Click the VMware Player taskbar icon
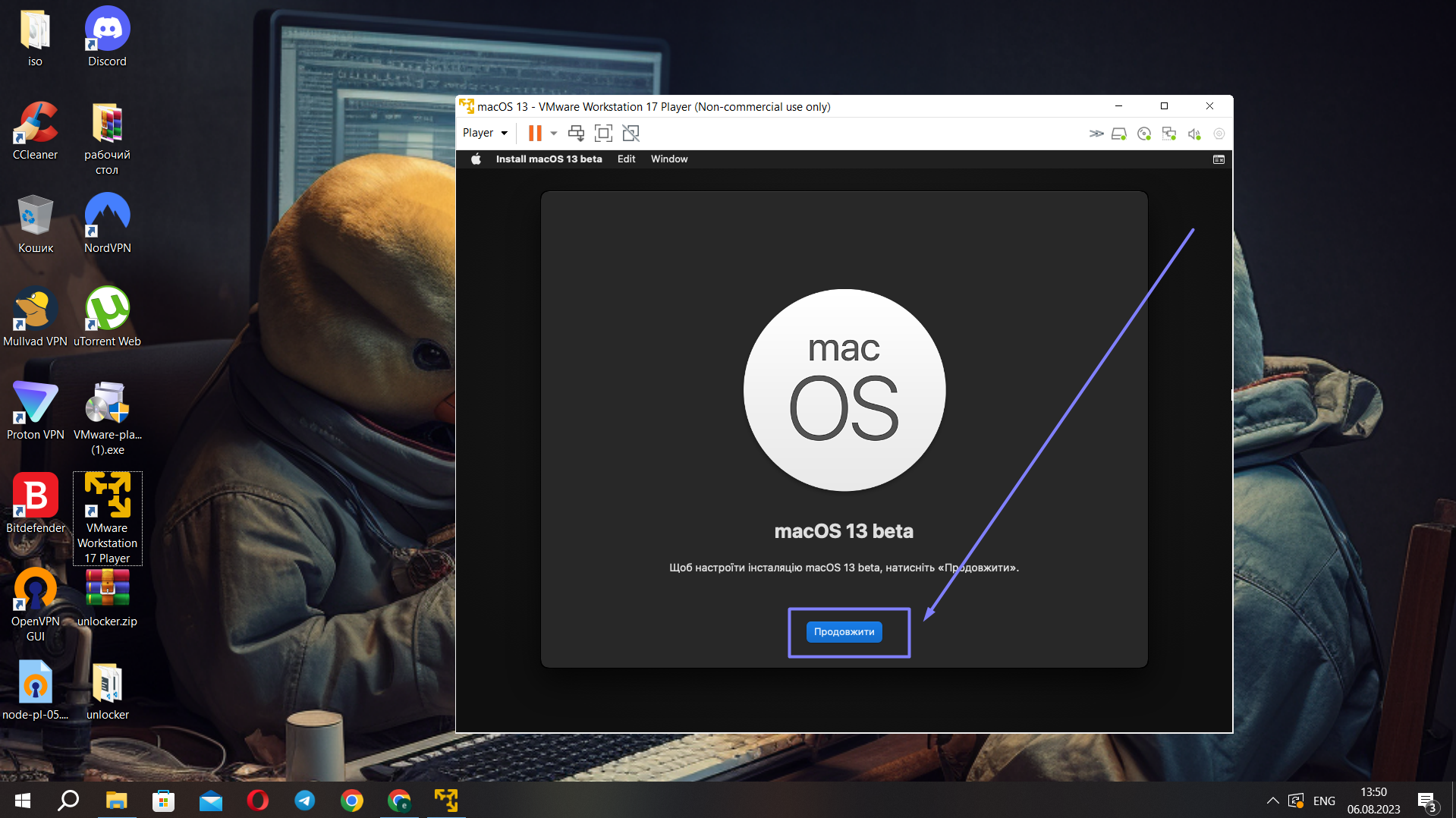The height and width of the screenshot is (818, 1456). [446, 801]
